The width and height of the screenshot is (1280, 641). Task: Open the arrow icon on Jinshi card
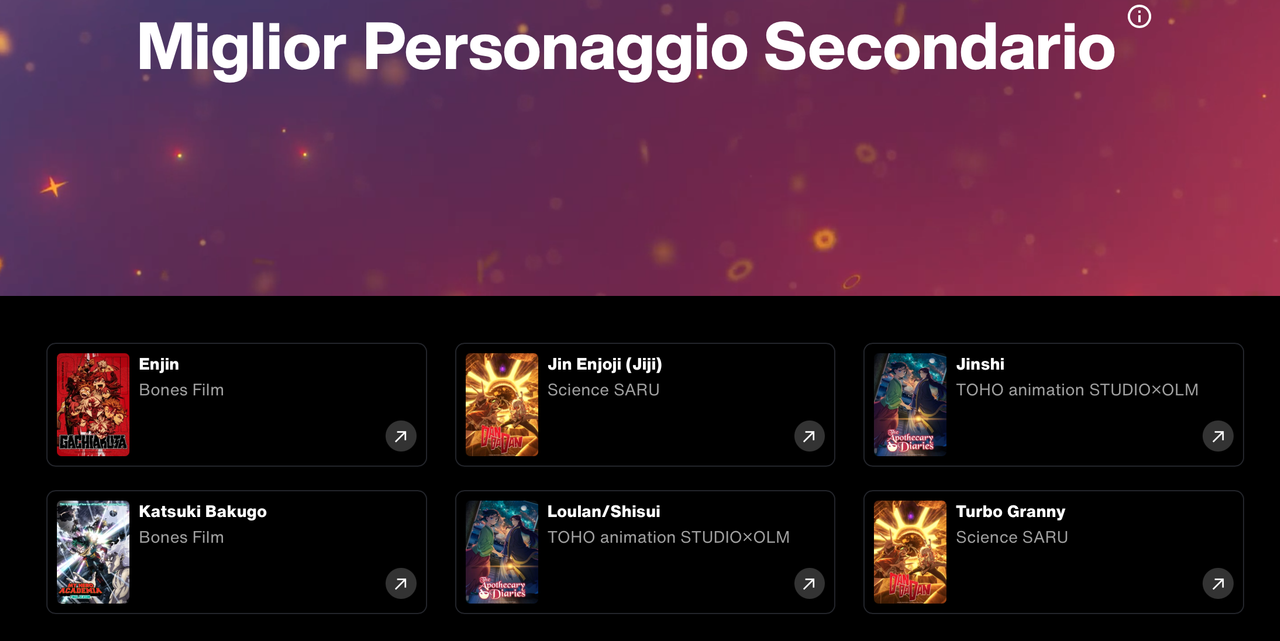click(x=1218, y=436)
